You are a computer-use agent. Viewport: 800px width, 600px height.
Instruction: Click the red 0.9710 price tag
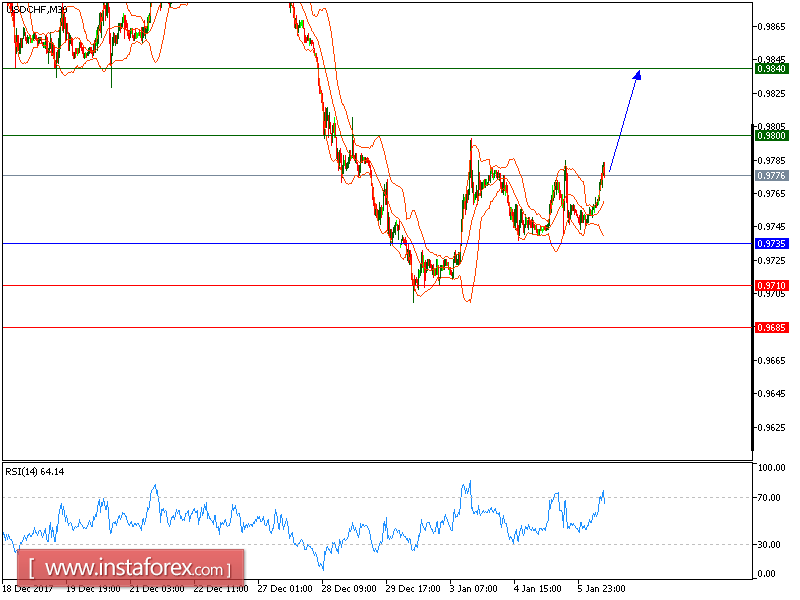pos(772,287)
